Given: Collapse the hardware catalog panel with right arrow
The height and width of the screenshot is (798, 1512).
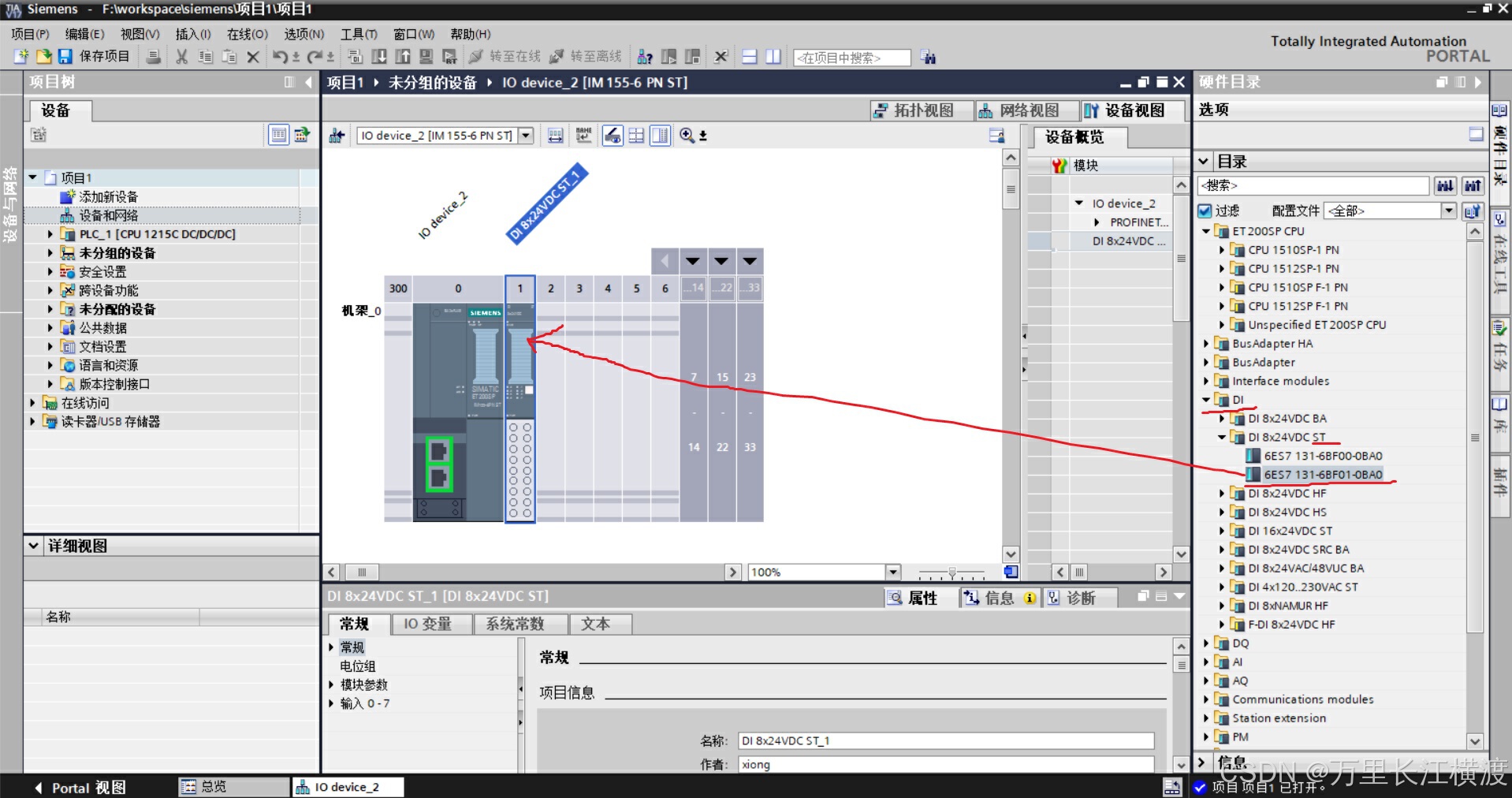Looking at the screenshot, I should [1477, 82].
